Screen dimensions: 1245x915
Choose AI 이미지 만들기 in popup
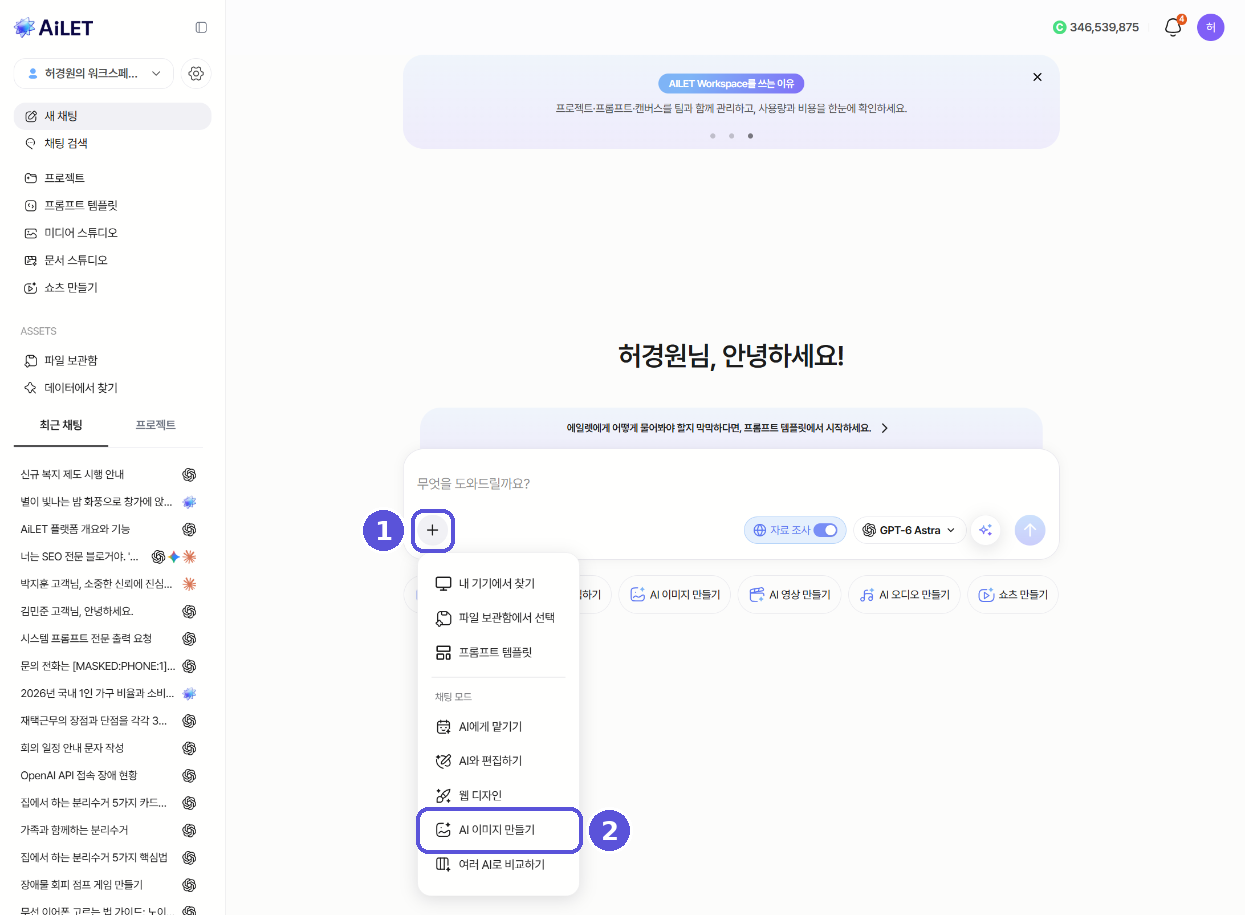tap(498, 830)
